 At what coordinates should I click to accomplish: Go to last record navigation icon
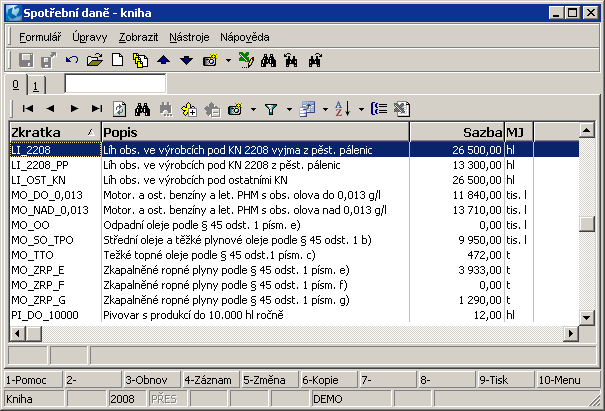pos(97,109)
